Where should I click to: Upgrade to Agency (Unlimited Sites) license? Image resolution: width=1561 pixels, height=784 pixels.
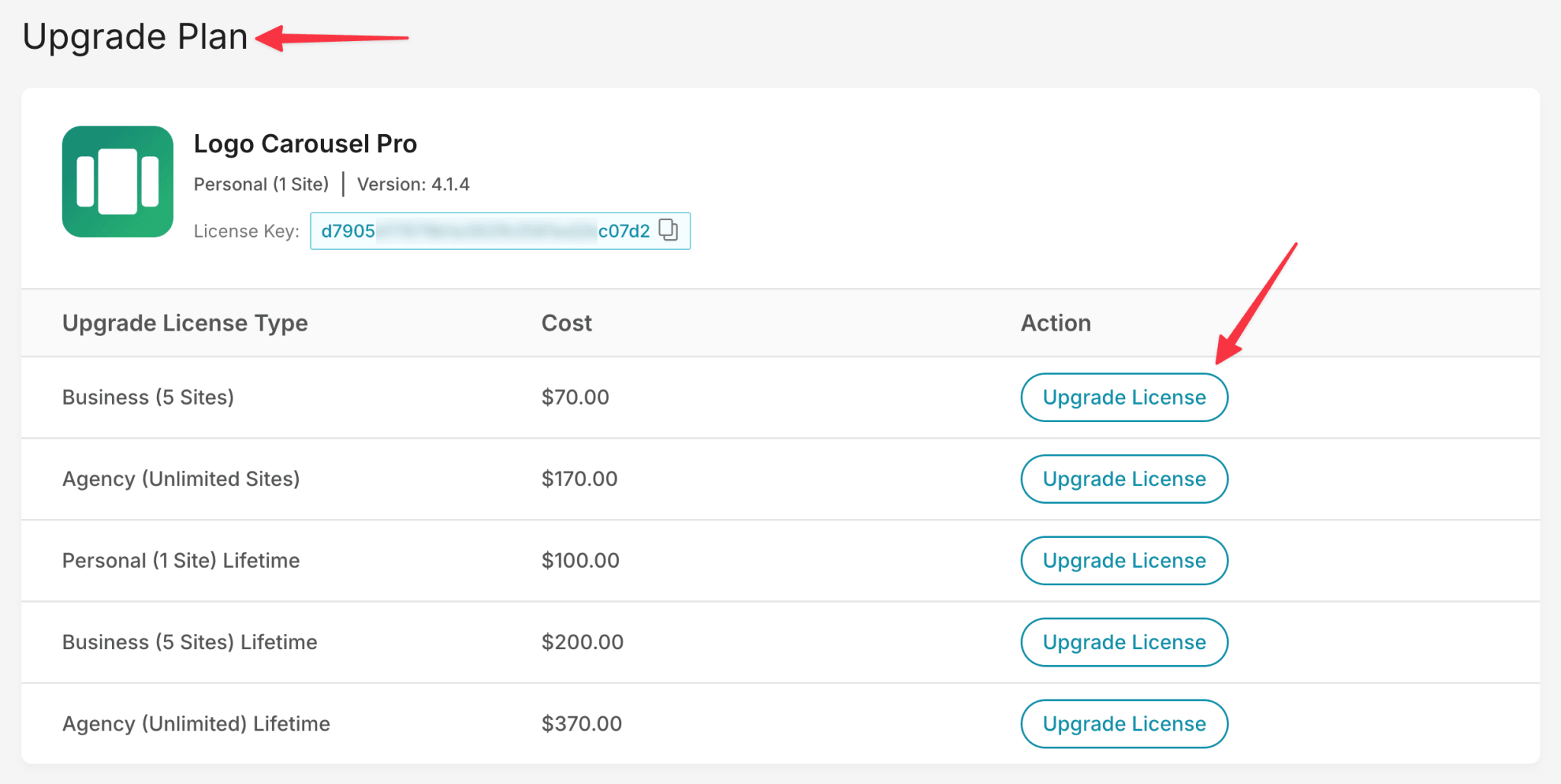(x=1123, y=478)
